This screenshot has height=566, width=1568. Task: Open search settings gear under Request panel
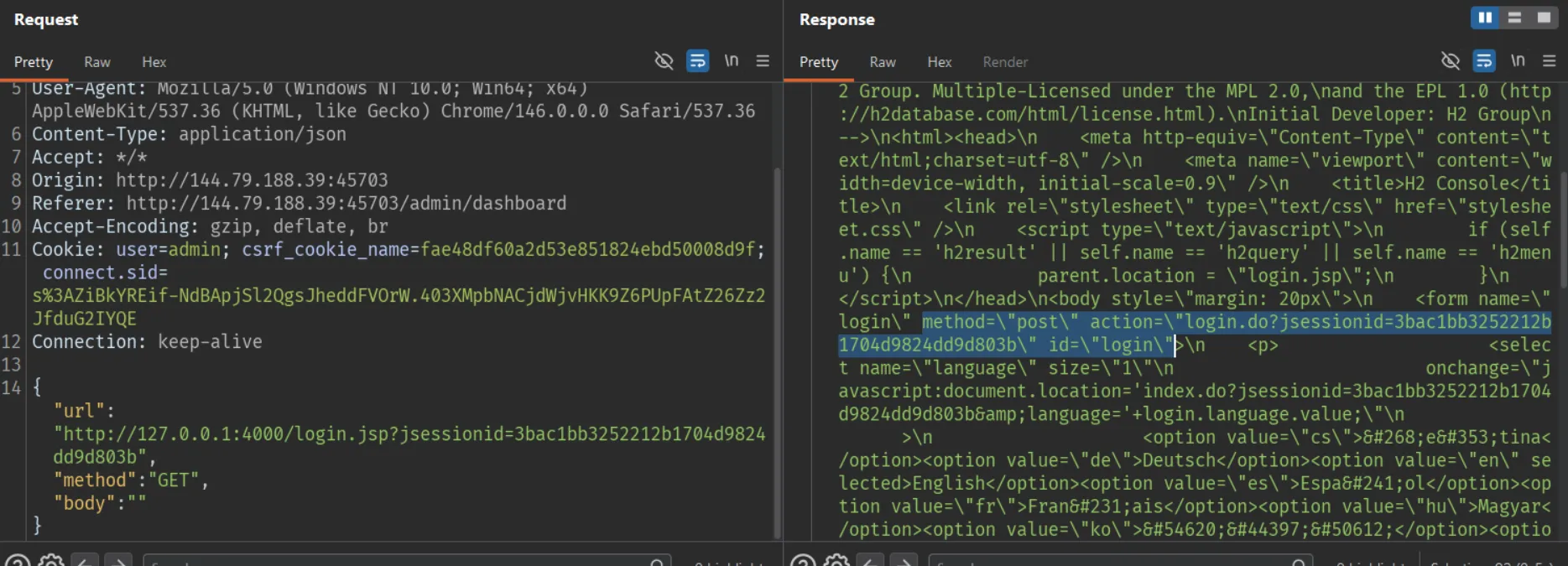(x=51, y=561)
